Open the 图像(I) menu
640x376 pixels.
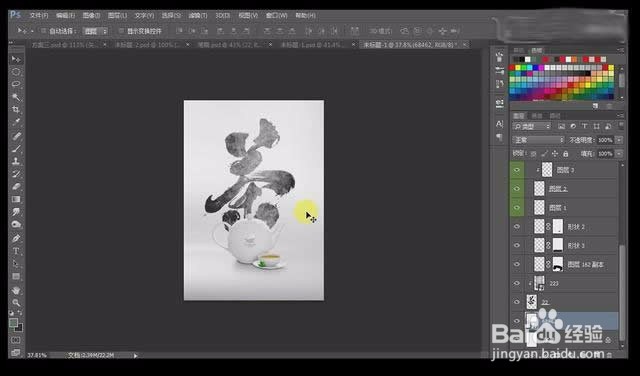(x=91, y=16)
